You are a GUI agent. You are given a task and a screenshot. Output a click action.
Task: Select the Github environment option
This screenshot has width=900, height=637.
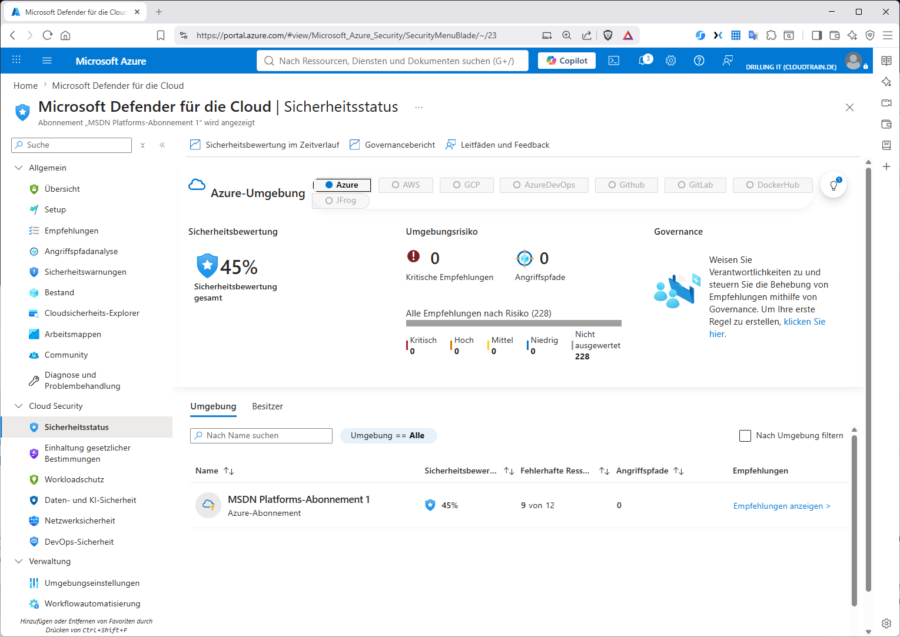[x=626, y=185]
